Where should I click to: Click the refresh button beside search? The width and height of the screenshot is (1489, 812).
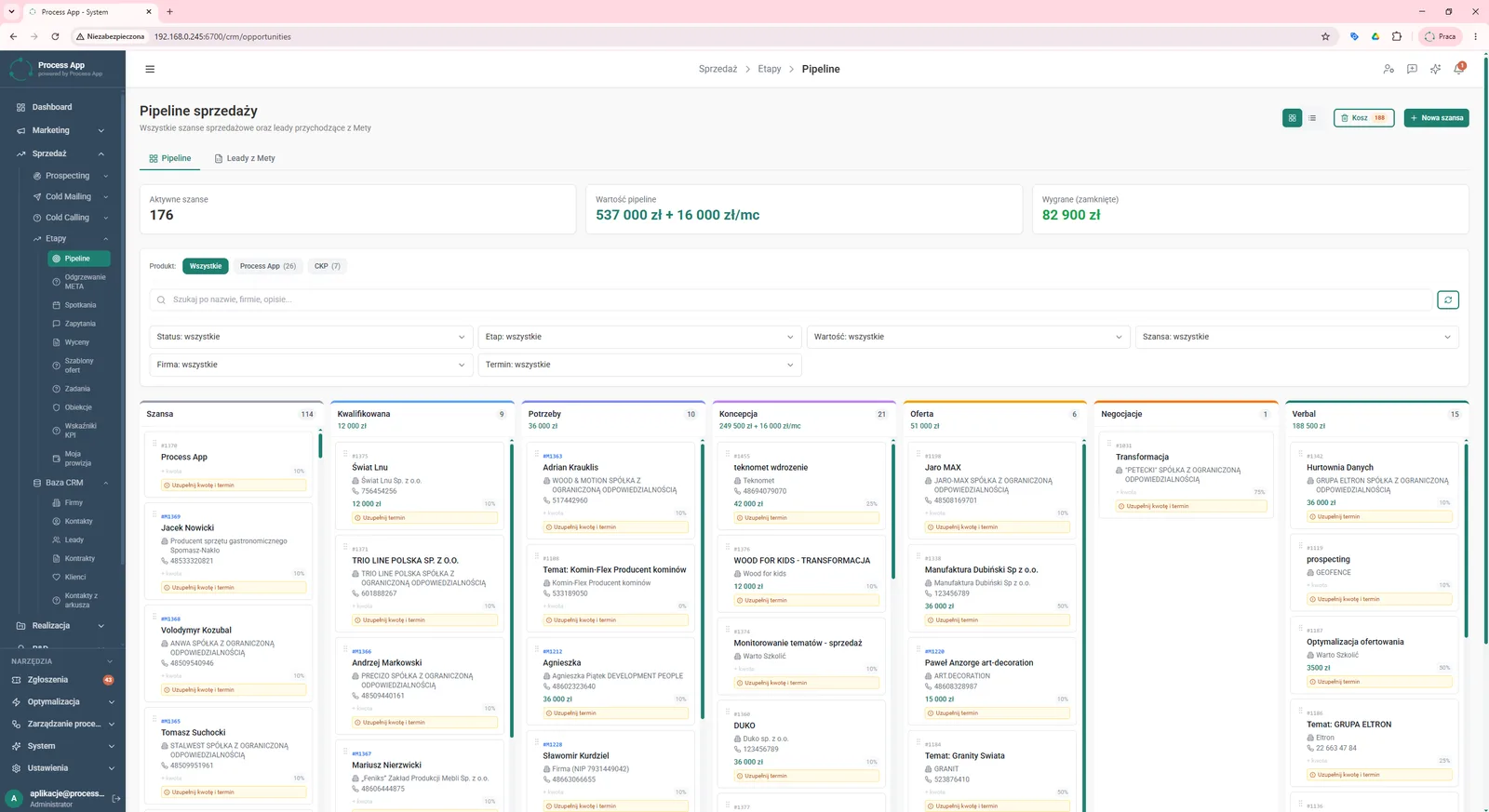(x=1447, y=300)
